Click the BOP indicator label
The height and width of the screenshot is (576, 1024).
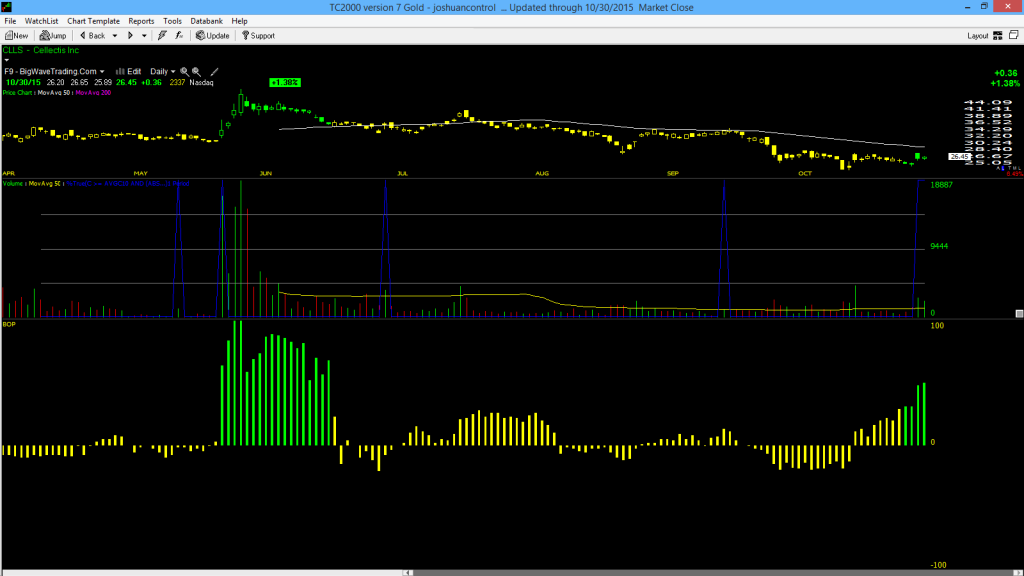(x=8, y=324)
